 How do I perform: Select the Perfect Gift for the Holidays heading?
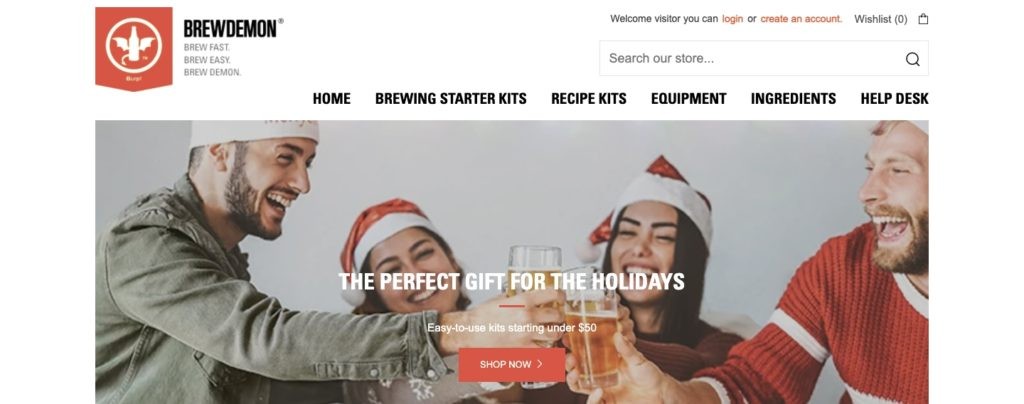[511, 281]
